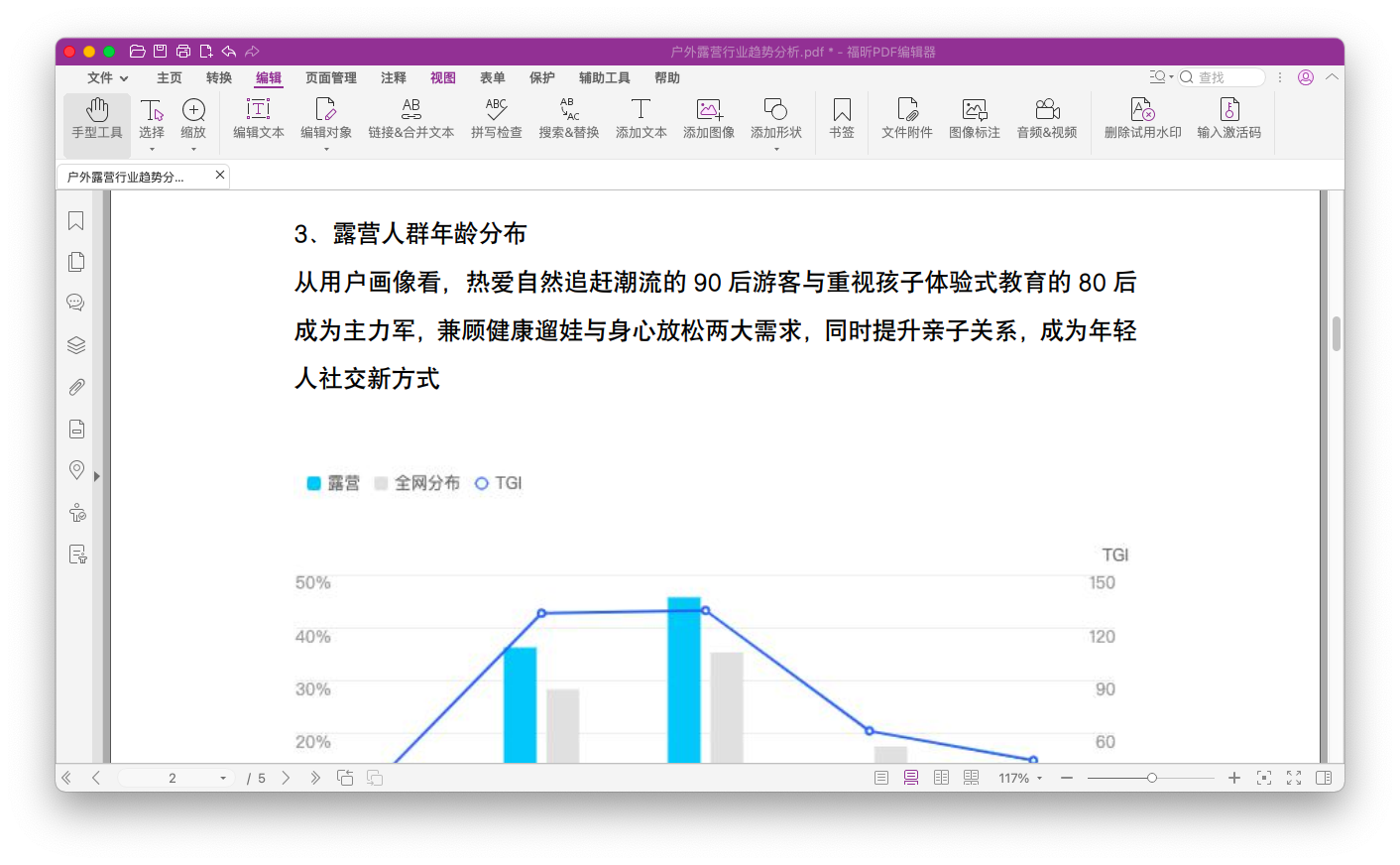The height and width of the screenshot is (865, 1400).
Task: Expand the 添加形状 shape dropdown arrow
Action: pos(776,150)
